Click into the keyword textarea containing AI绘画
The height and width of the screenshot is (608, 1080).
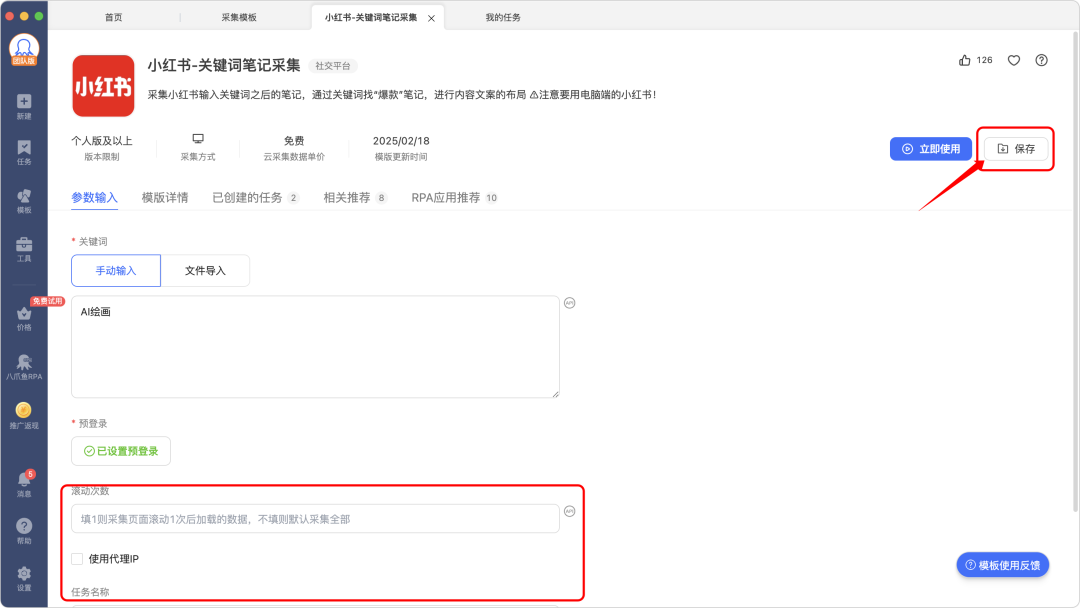(x=315, y=347)
